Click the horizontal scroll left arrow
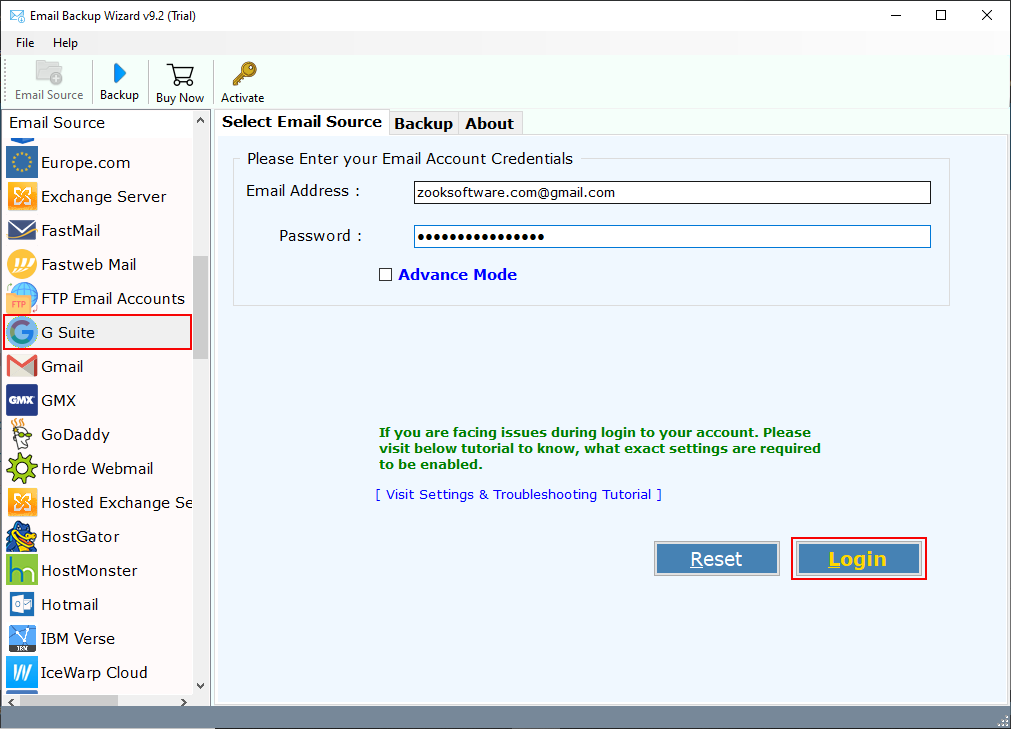The image size is (1011, 729). pos(11,701)
